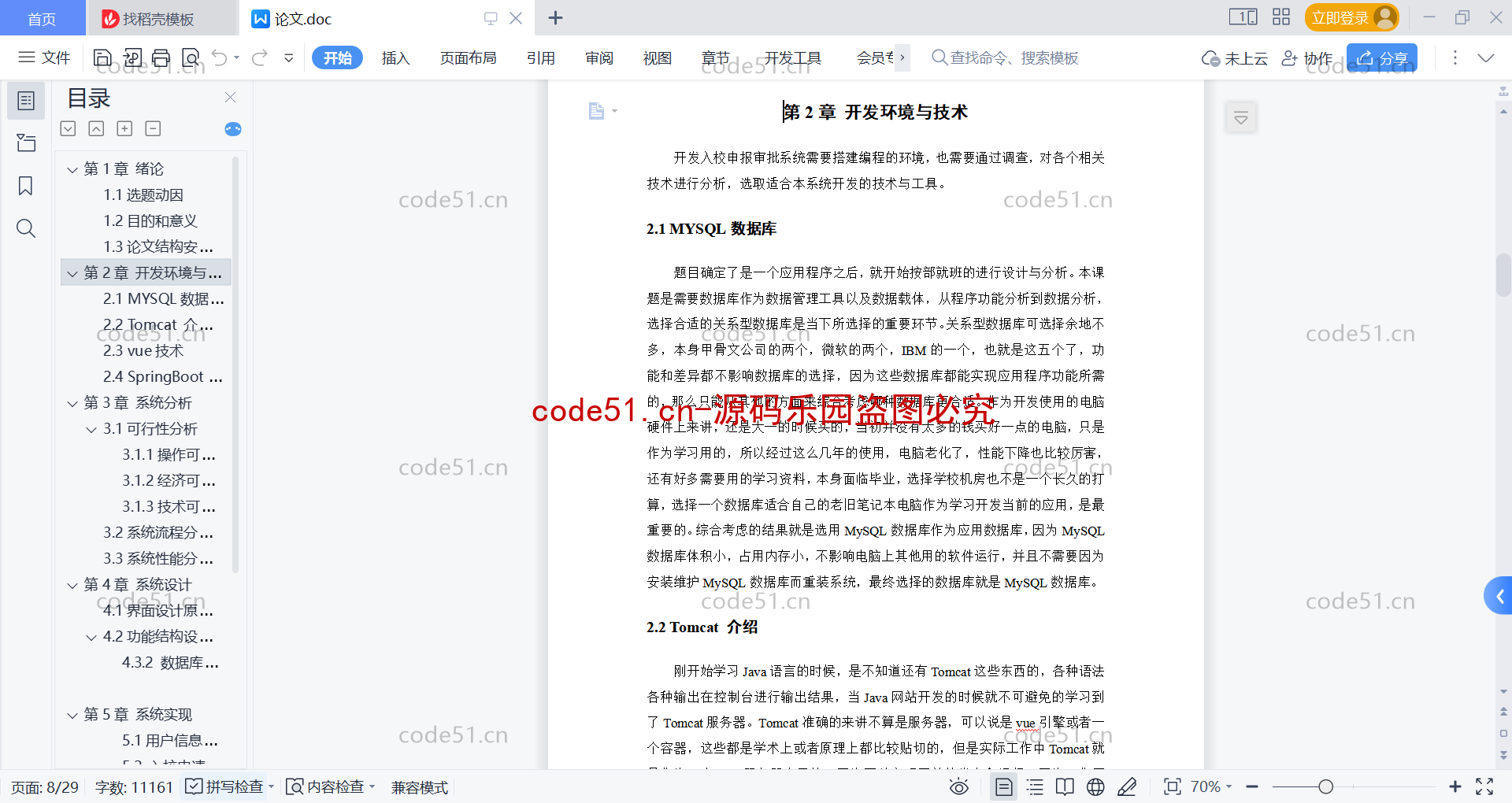Collapse 4.2 功能结构设计 node in the outline
The height and width of the screenshot is (803, 1512).
click(x=91, y=637)
